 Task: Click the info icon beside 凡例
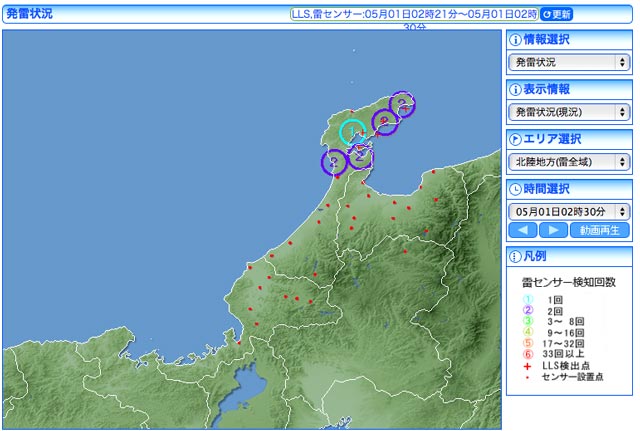click(515, 257)
